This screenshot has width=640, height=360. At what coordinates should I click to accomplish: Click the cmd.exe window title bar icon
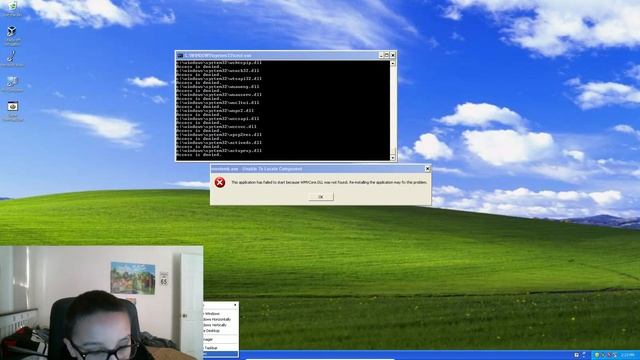(x=180, y=55)
